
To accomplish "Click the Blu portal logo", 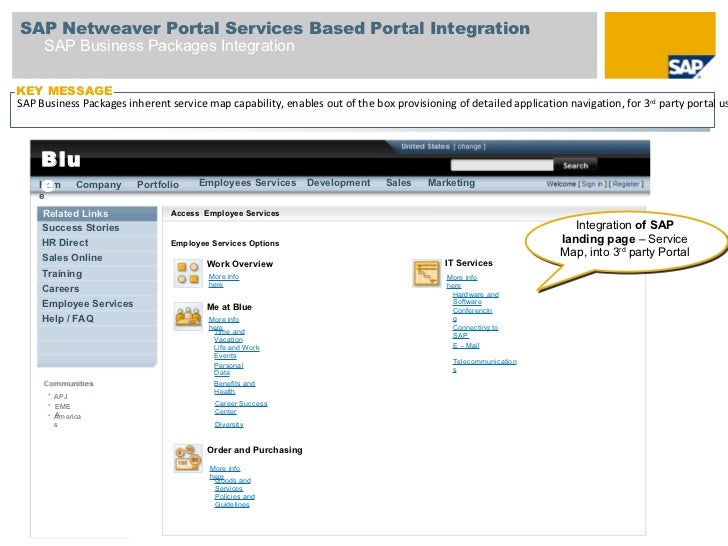I will pos(61,159).
